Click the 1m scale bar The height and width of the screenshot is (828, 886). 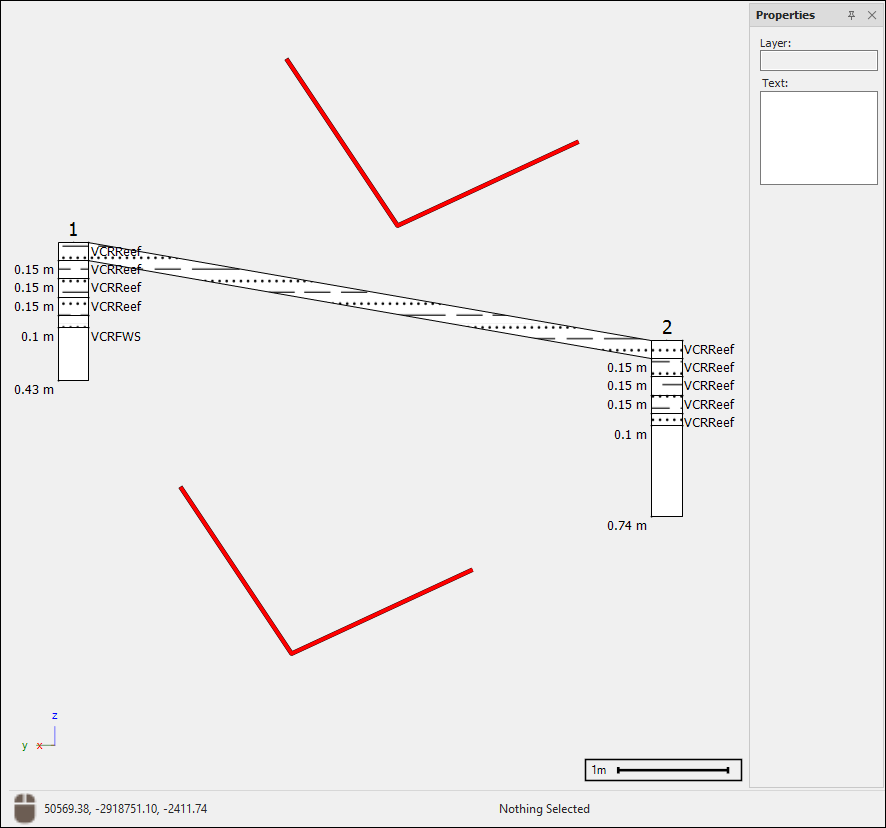664,770
